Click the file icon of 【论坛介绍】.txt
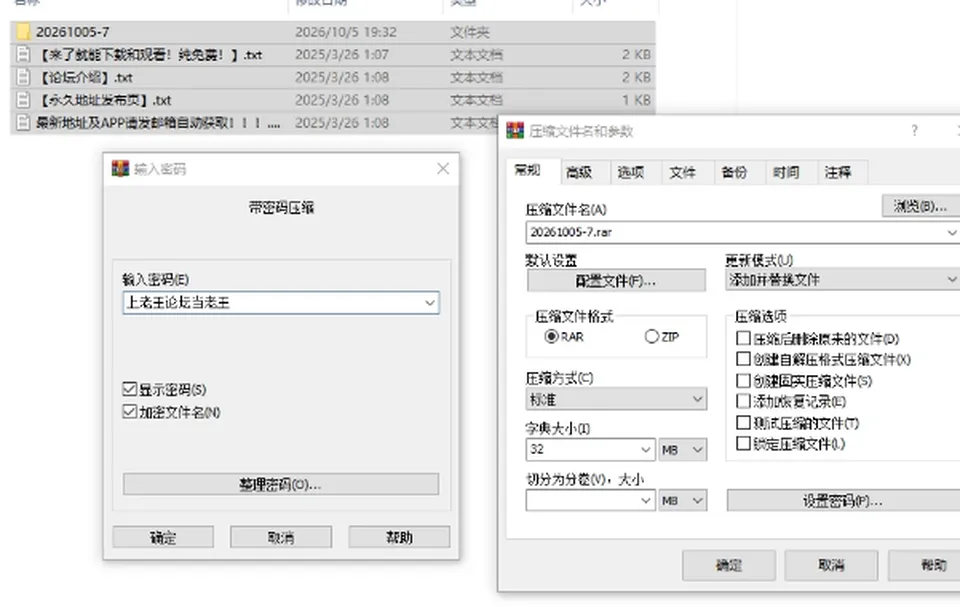Screen dimensions: 960x607 pyautogui.click(x=23, y=77)
